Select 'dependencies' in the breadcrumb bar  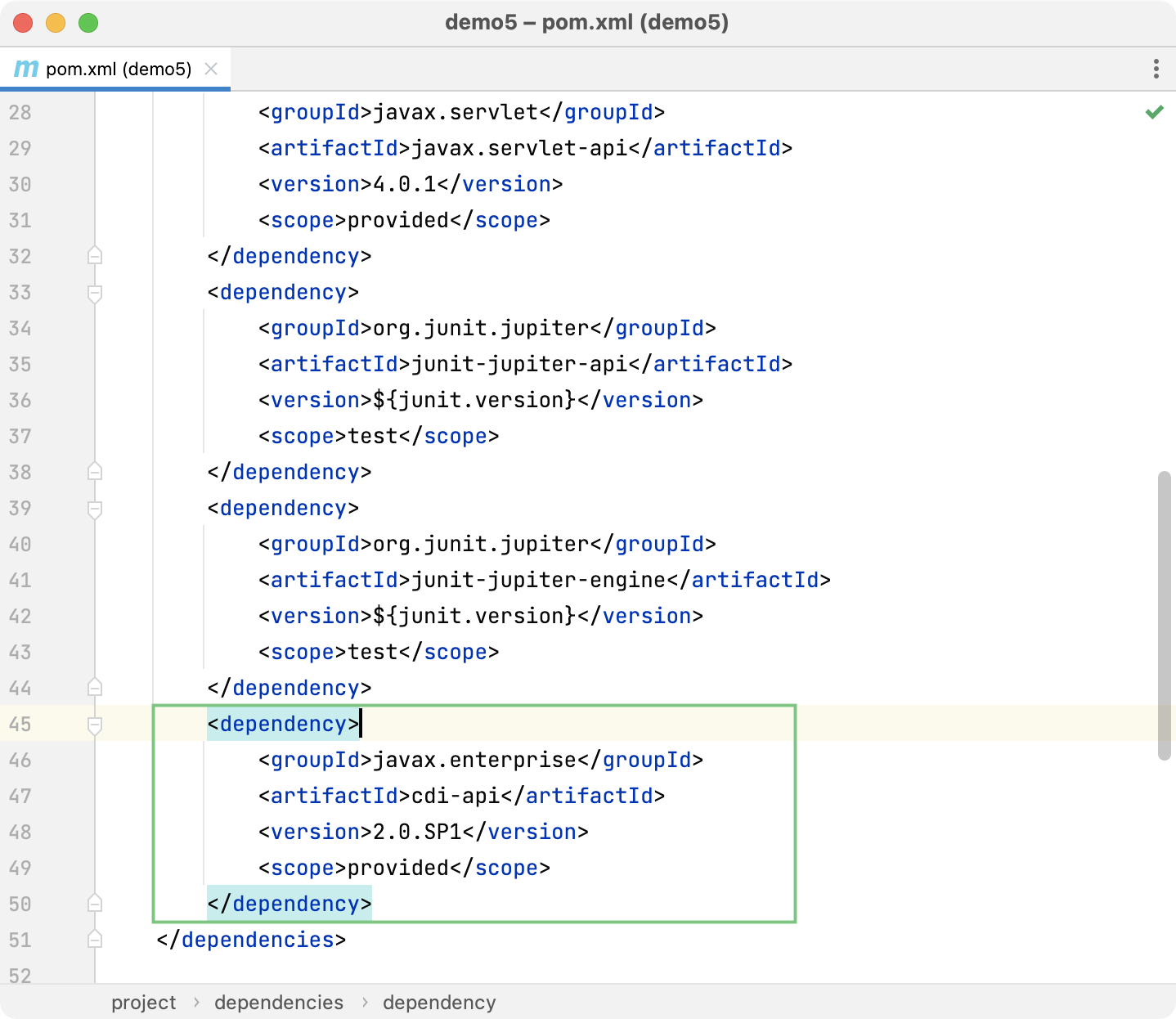point(279,1003)
